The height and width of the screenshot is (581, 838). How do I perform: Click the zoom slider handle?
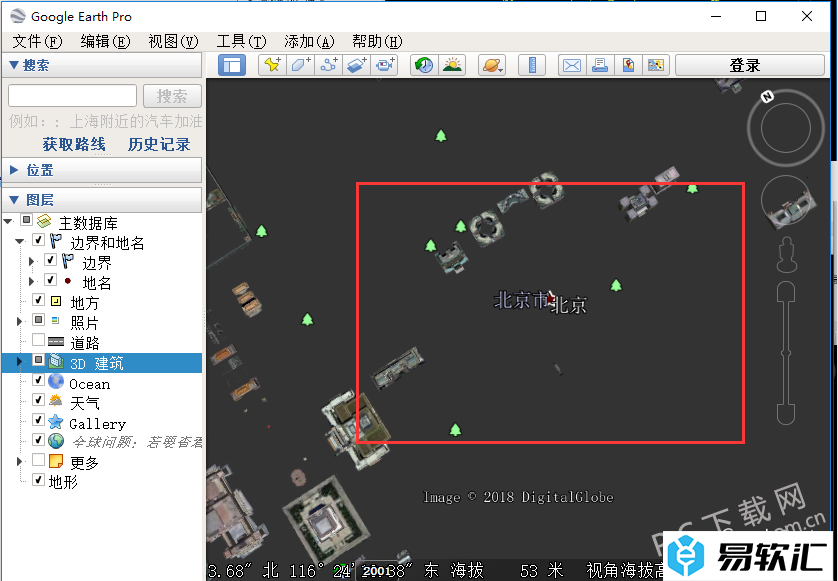[786, 353]
